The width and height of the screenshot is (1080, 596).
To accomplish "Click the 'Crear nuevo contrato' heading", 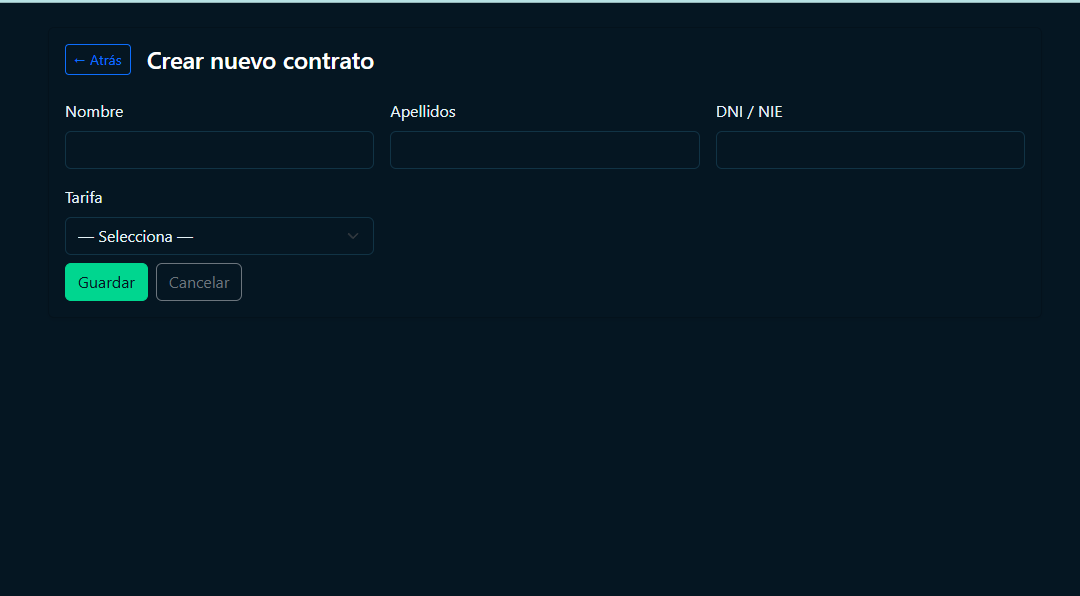I will click(260, 61).
